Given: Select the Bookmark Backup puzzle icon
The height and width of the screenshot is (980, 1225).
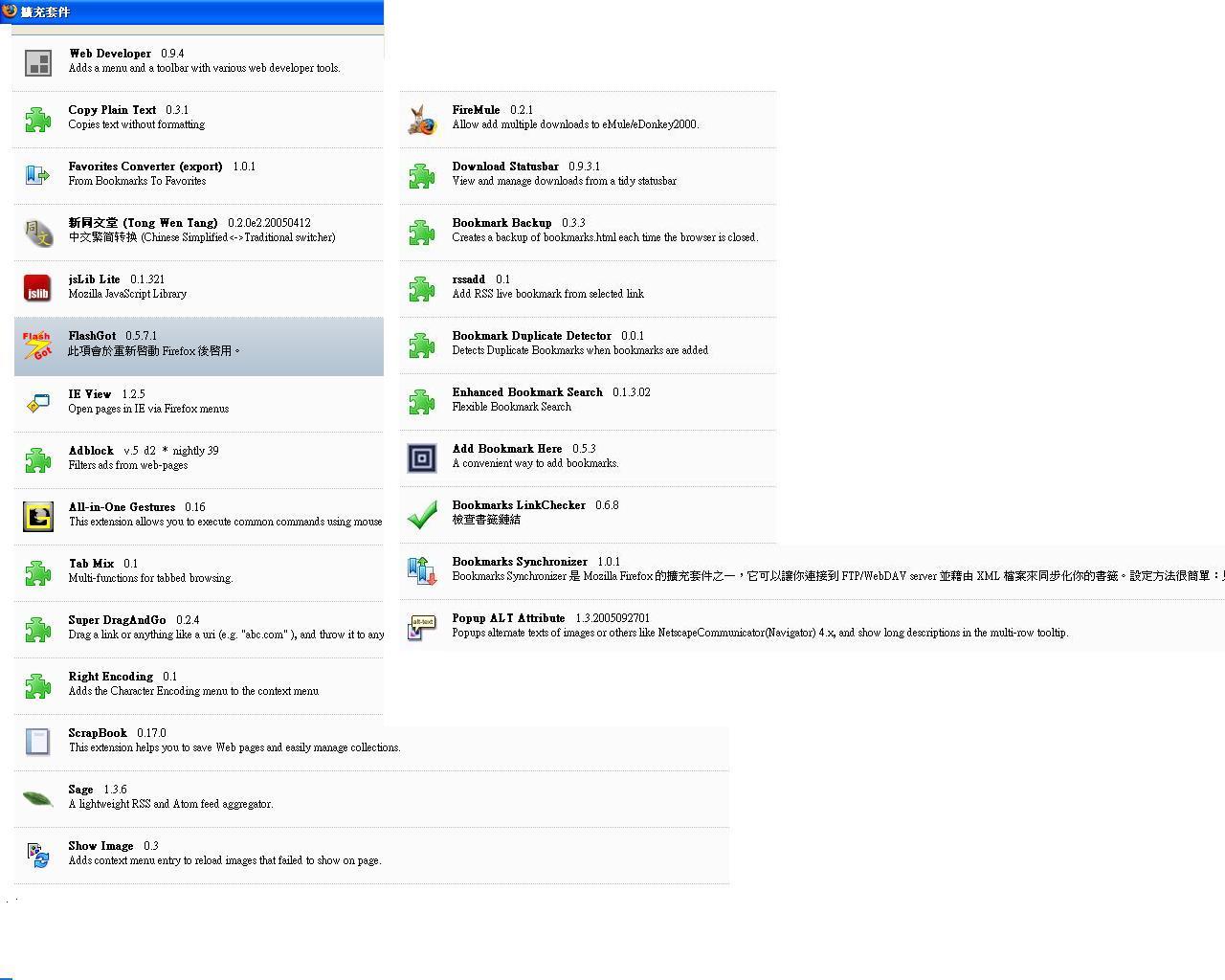Looking at the screenshot, I should tap(422, 232).
